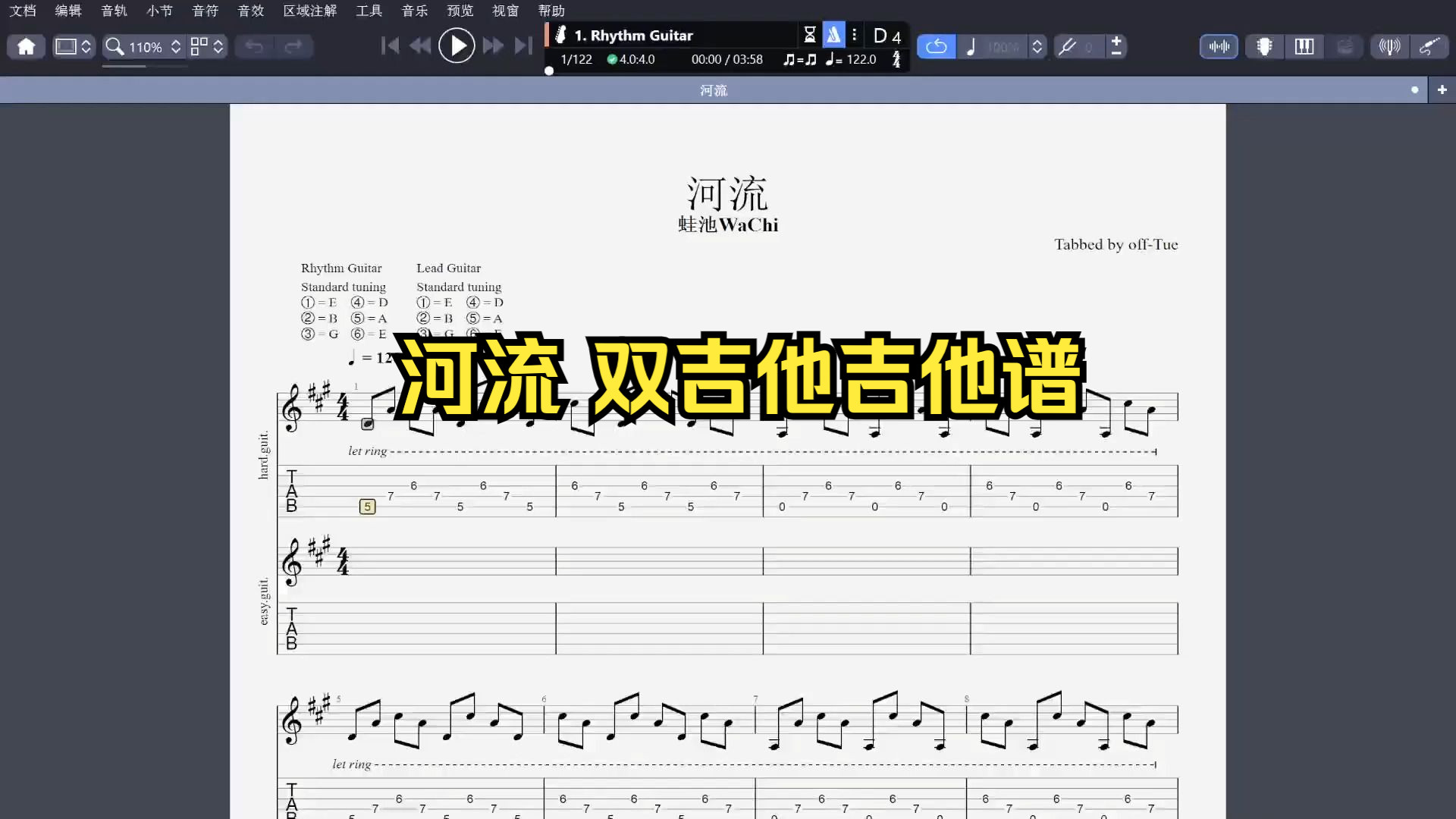Toggle the count-in hourglass icon

[810, 35]
